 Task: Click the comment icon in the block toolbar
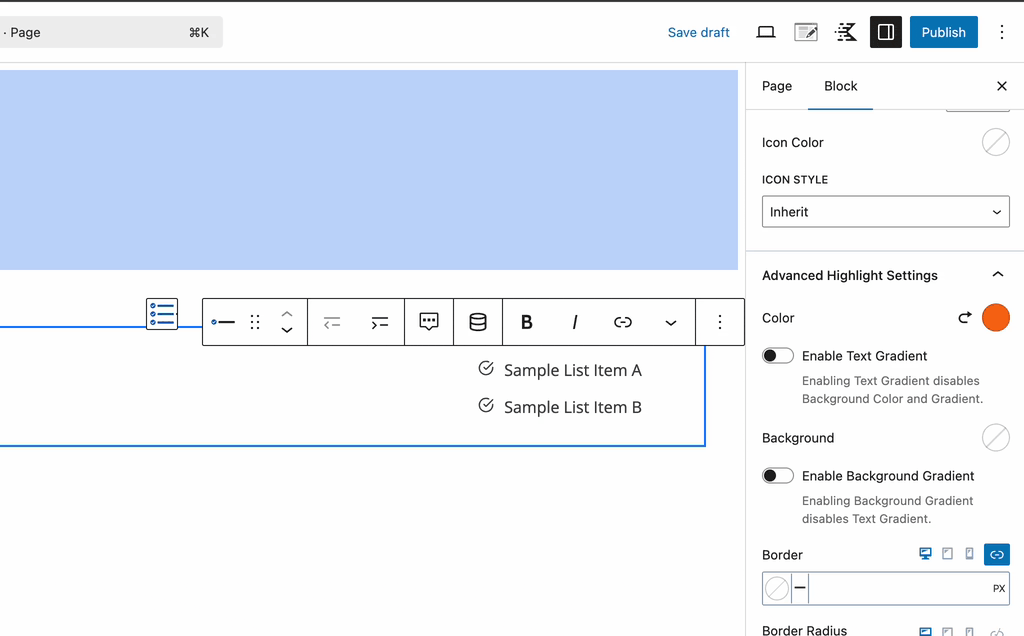(428, 321)
